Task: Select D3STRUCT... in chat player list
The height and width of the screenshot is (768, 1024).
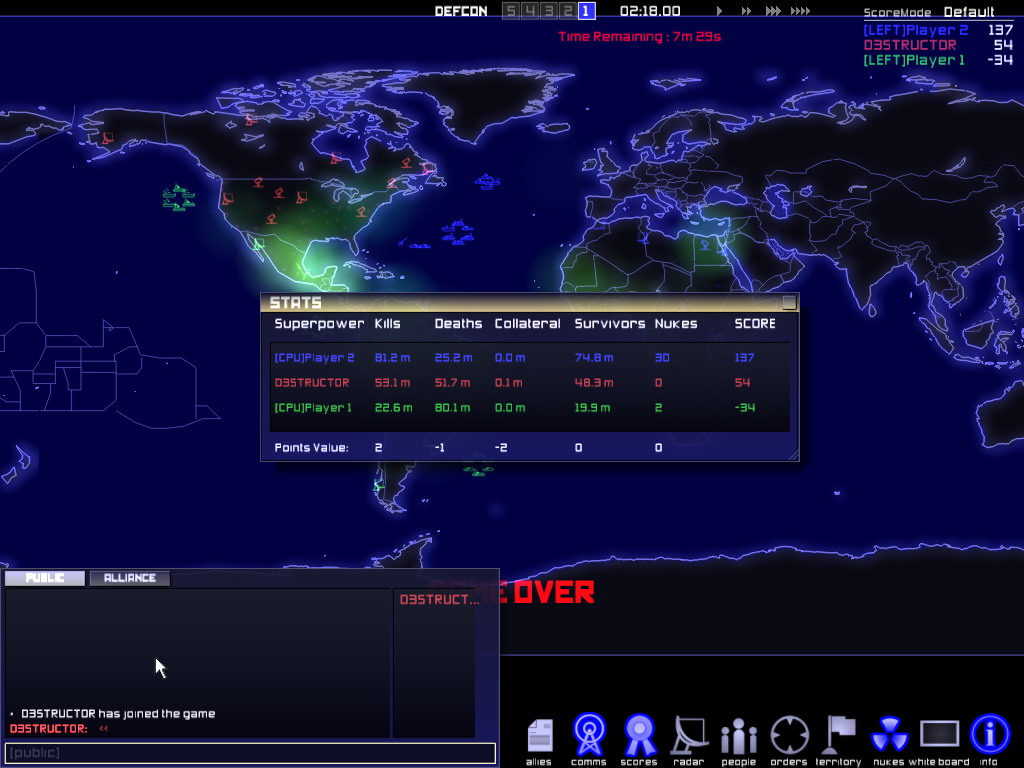Action: [x=439, y=600]
